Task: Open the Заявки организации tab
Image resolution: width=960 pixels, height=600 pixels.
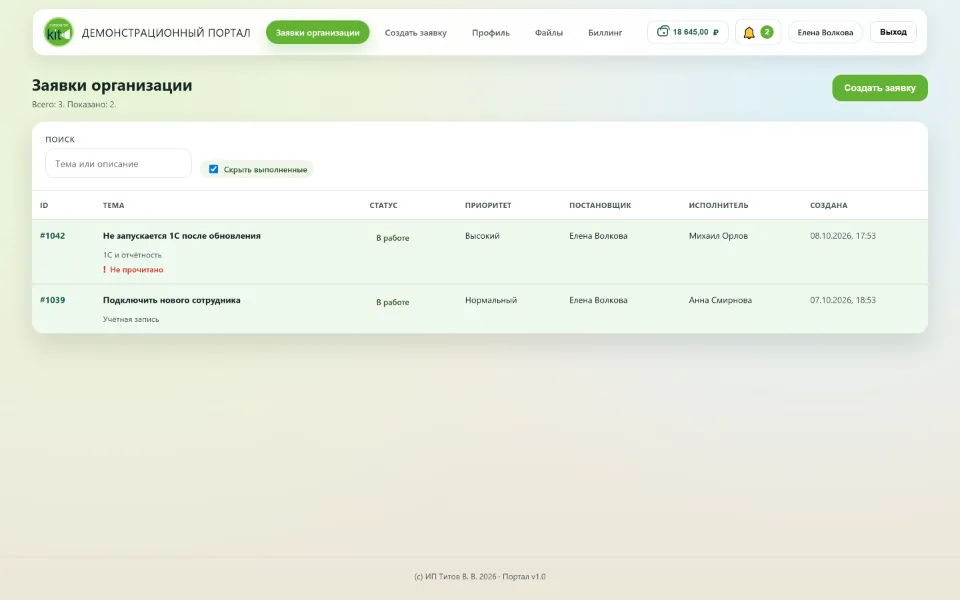Action: [x=317, y=32]
